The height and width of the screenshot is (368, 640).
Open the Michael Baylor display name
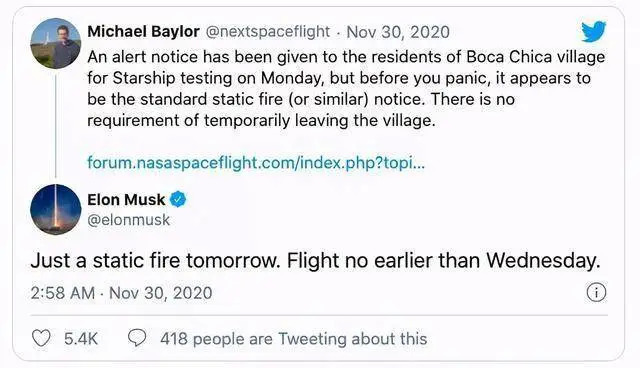(143, 31)
